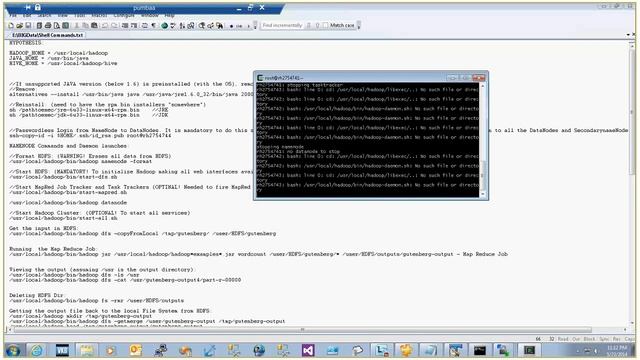The height and width of the screenshot is (360, 640).
Task: Click the New file icon in toolbar
Action: (x=11, y=25)
